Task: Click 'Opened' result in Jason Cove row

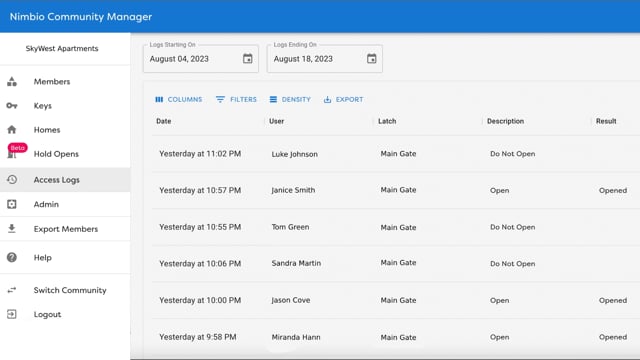Action: pyautogui.click(x=613, y=300)
